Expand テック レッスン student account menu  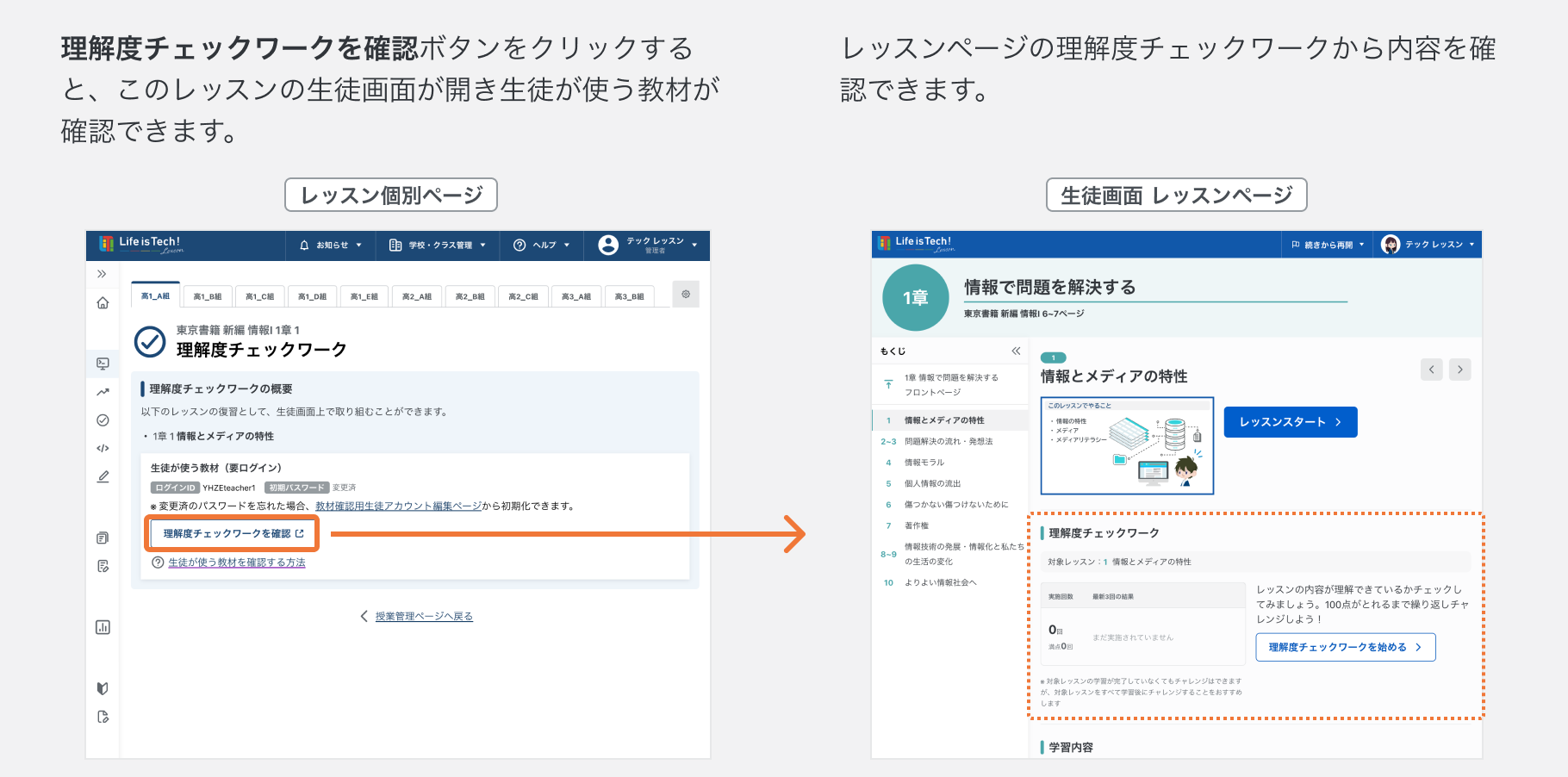tap(1428, 245)
